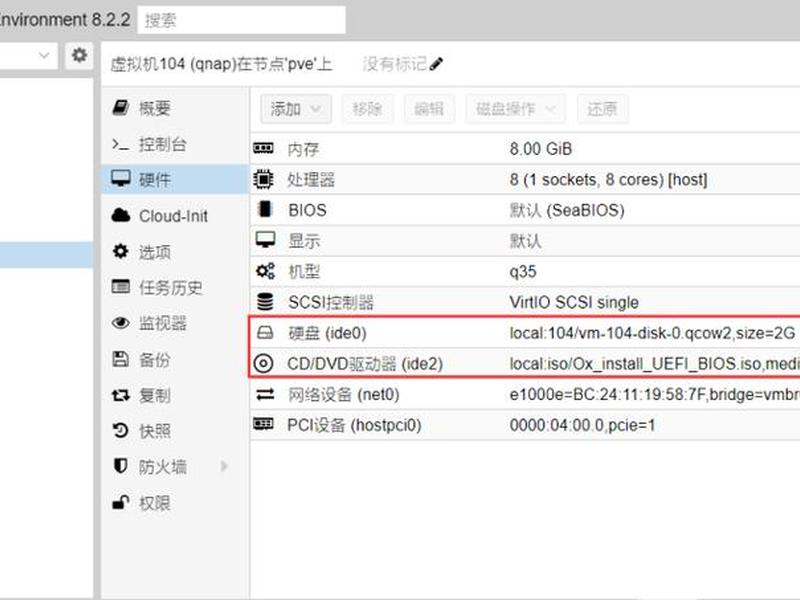Viewport: 800px width, 600px height.
Task: Click the 编辑 button
Action: (429, 109)
